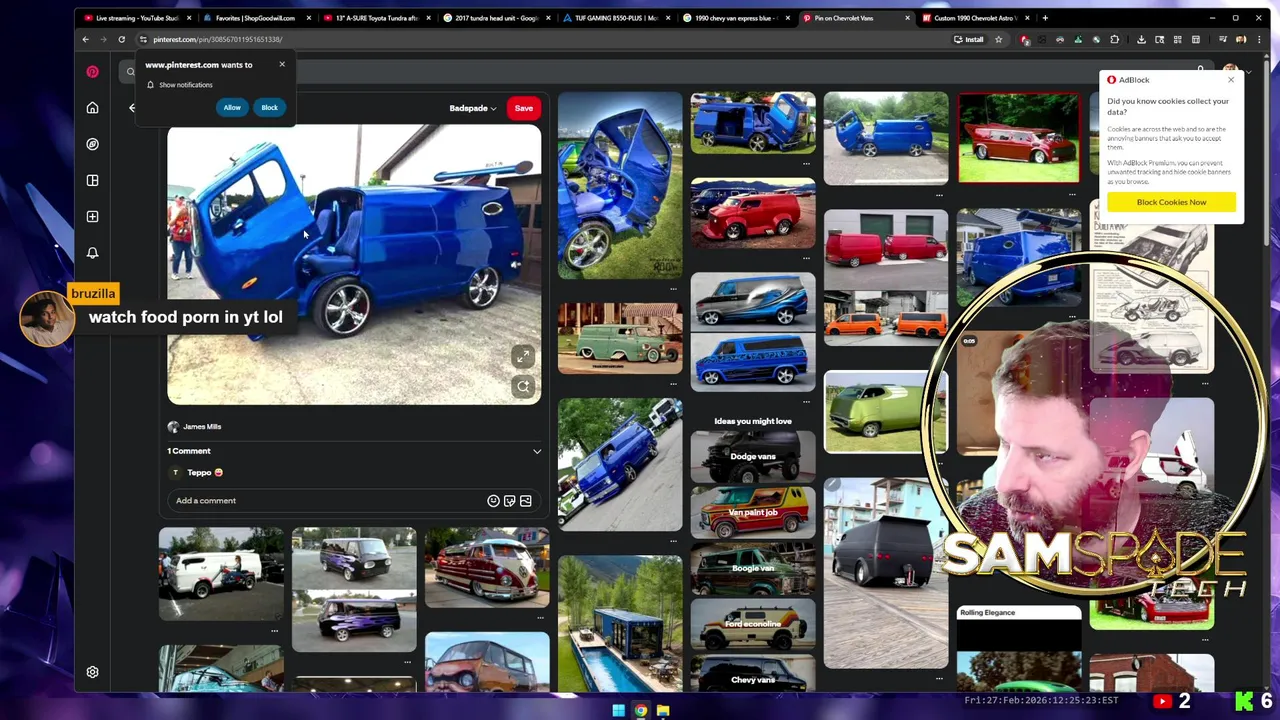Attach a photo to the comment
The width and height of the screenshot is (1280, 720).
point(525,500)
